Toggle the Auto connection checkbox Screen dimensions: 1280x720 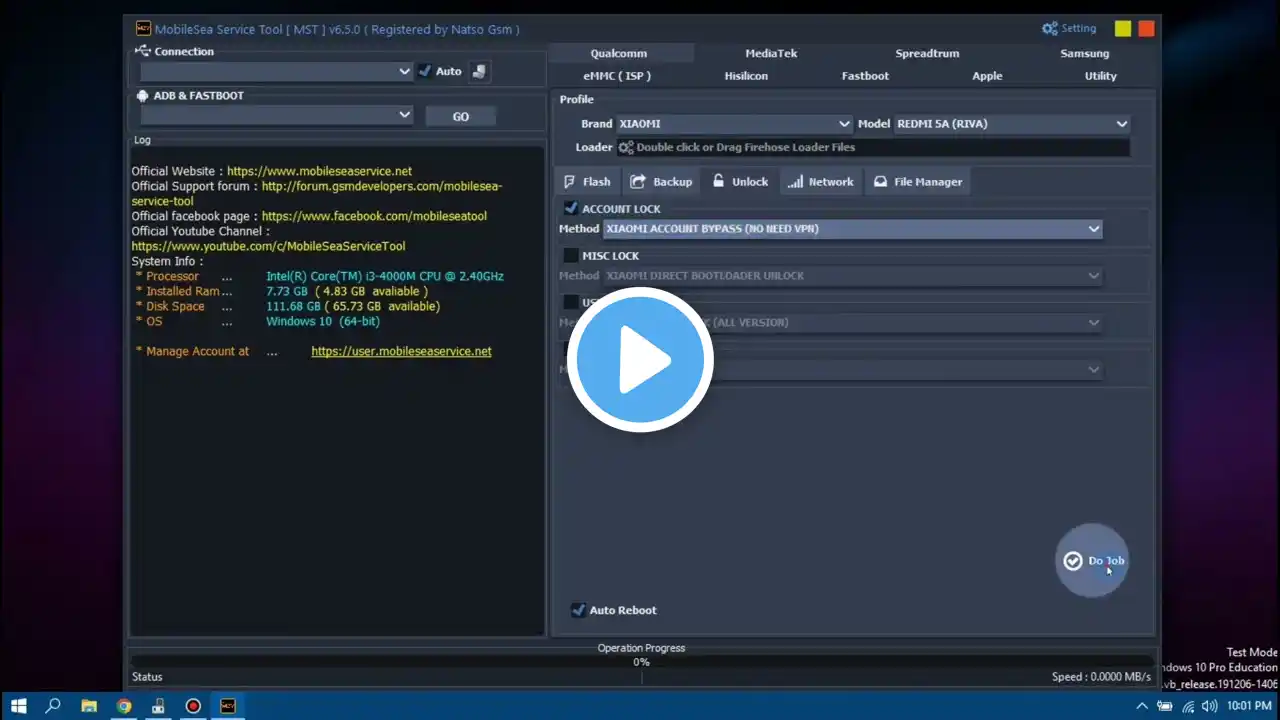pyautogui.click(x=425, y=71)
